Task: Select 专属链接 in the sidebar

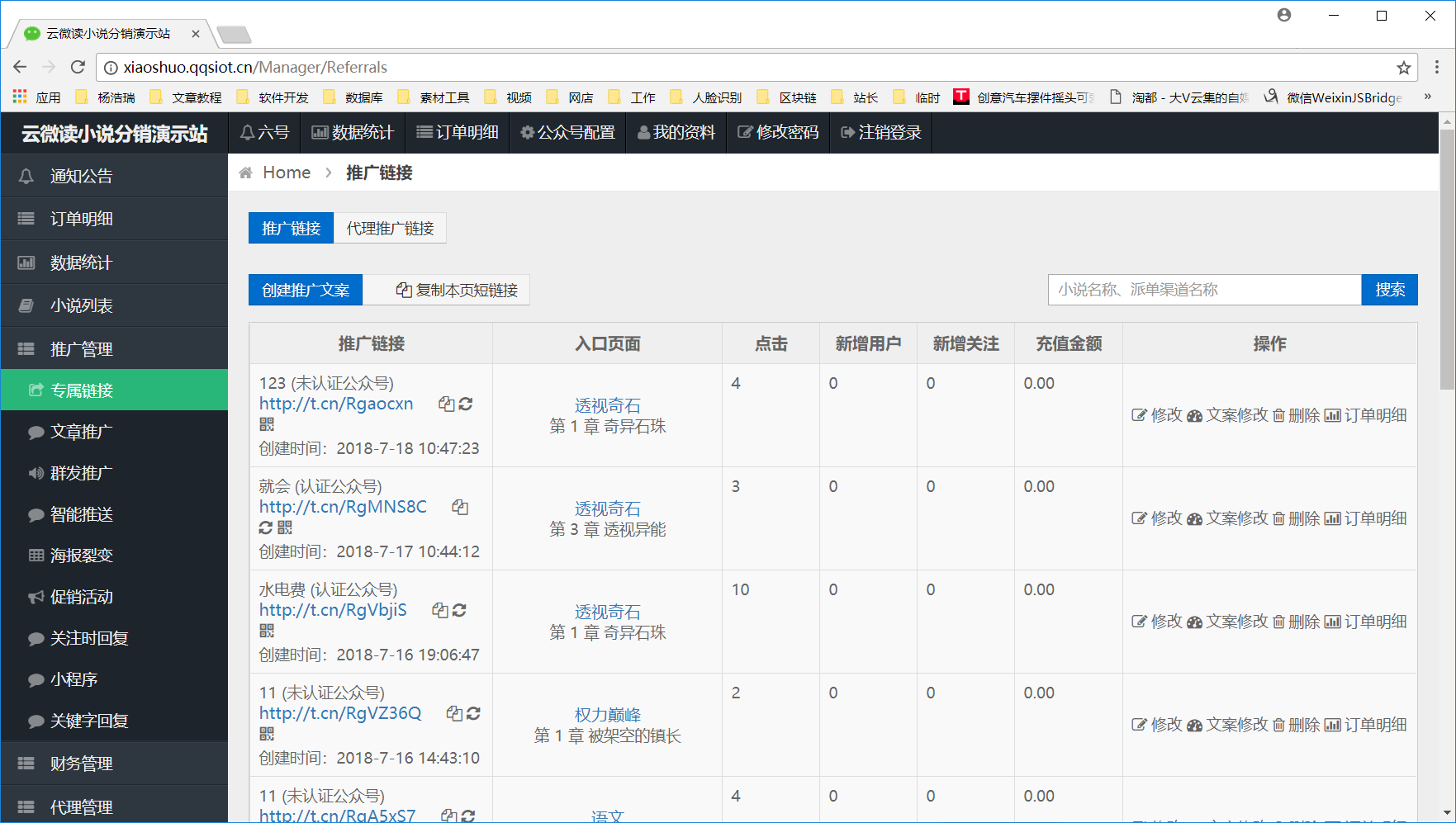Action: pos(114,390)
